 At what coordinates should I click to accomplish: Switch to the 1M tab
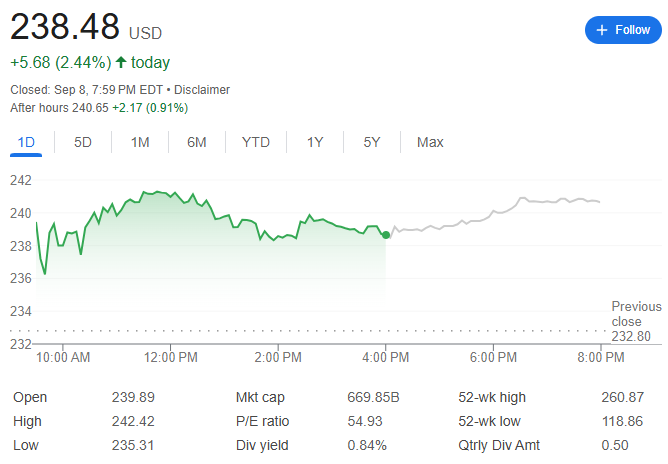pos(140,142)
